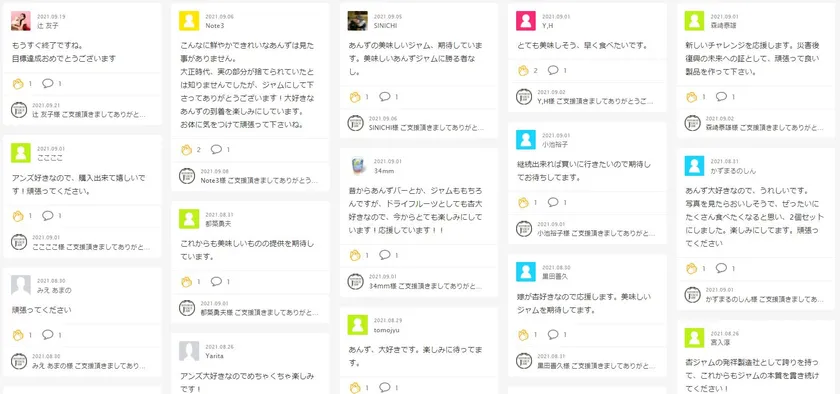
Task: Click the reply bubble icon on Y,H's comment
Action: click(x=553, y=70)
